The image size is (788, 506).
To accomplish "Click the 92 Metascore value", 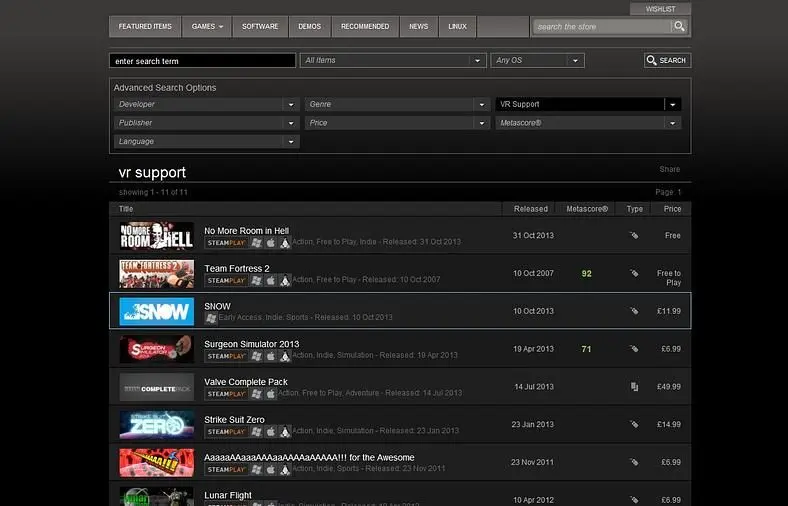I will tap(586, 273).
